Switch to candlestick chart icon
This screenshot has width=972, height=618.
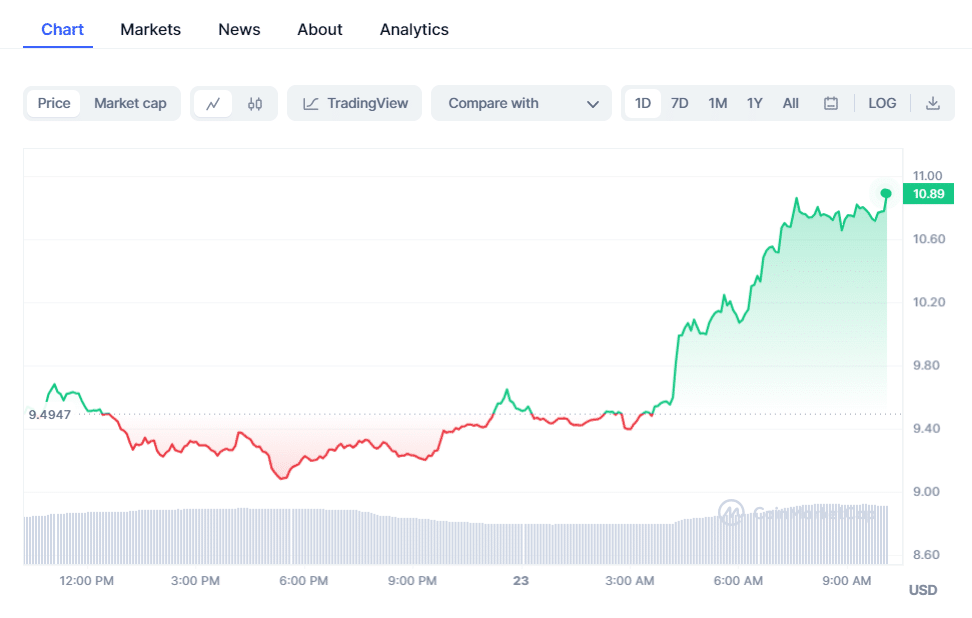(255, 103)
